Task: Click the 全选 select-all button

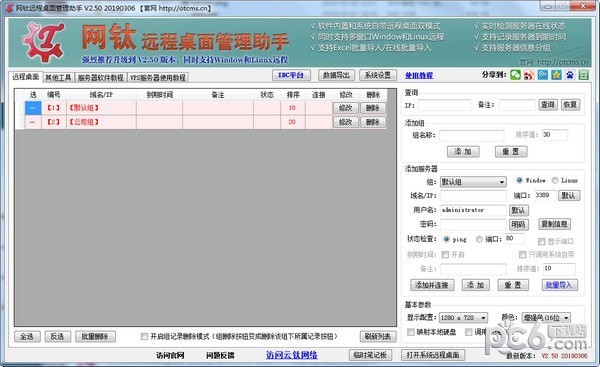Action: (27, 337)
